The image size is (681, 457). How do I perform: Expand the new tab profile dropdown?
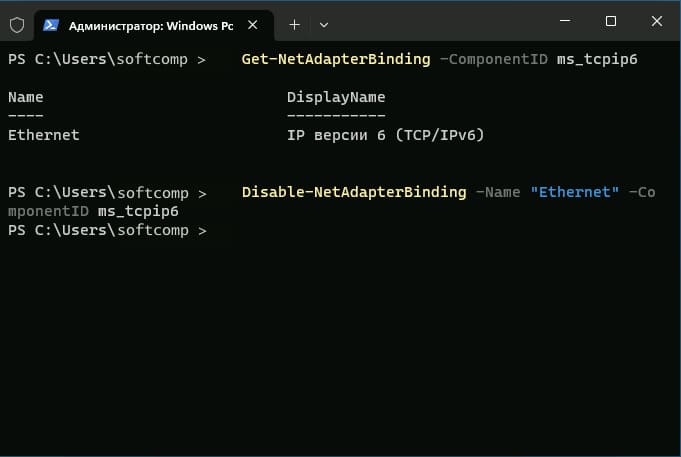pos(324,25)
